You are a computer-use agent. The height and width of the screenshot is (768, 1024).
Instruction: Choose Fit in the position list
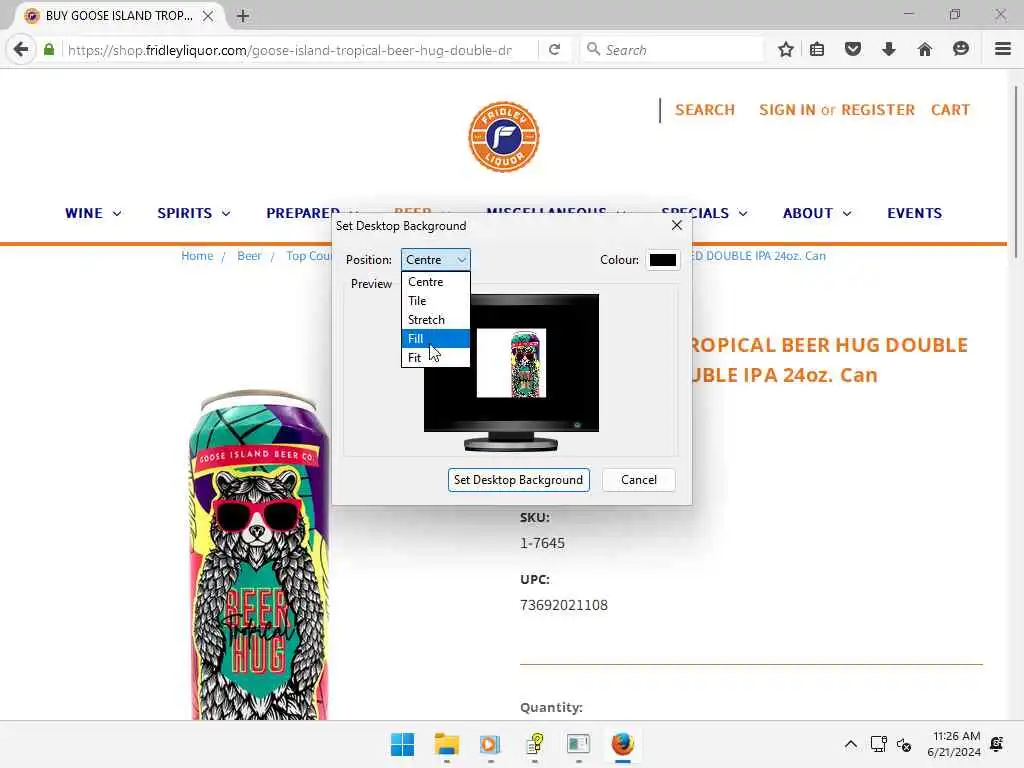click(436, 357)
